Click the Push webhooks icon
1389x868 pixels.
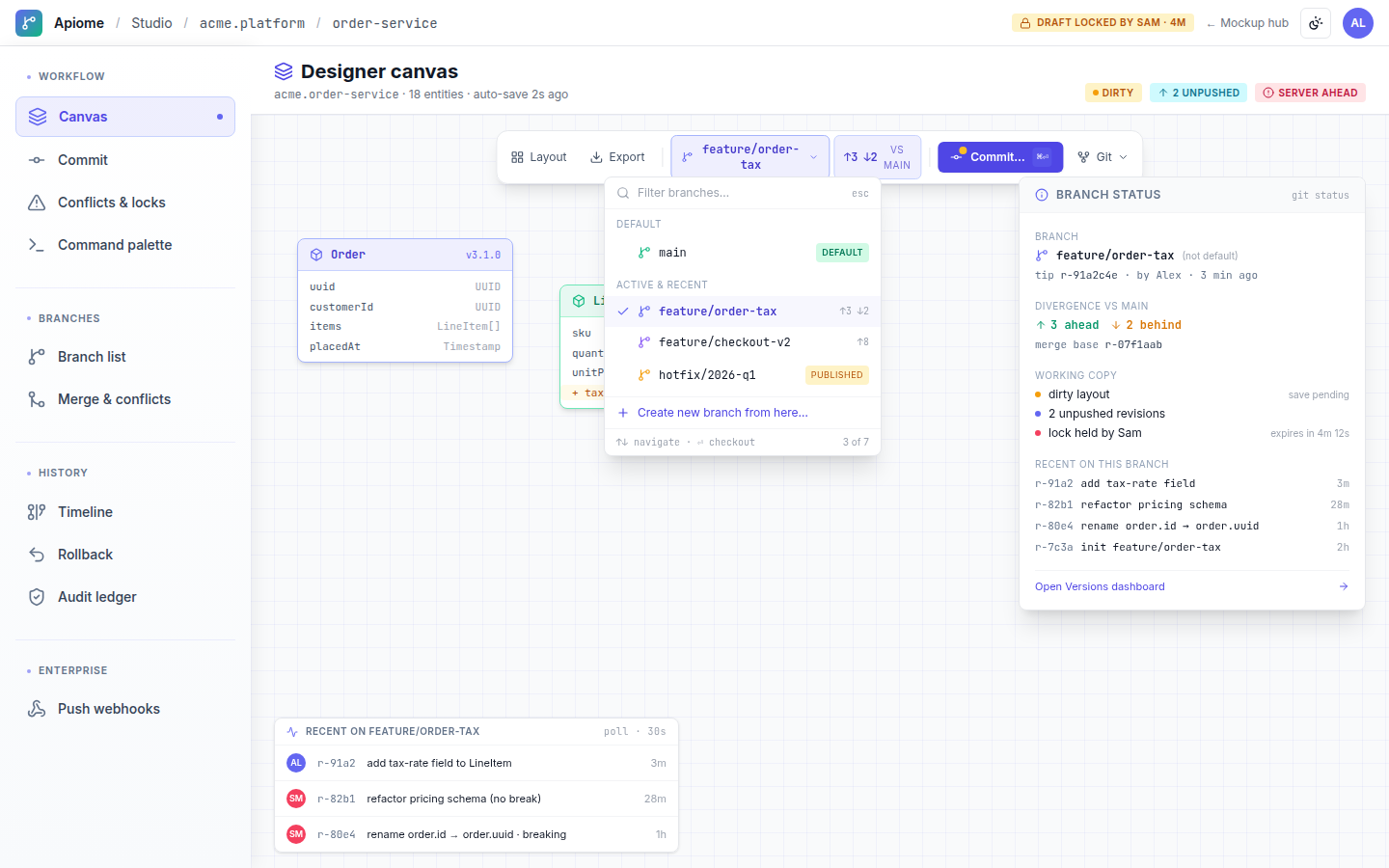click(37, 709)
